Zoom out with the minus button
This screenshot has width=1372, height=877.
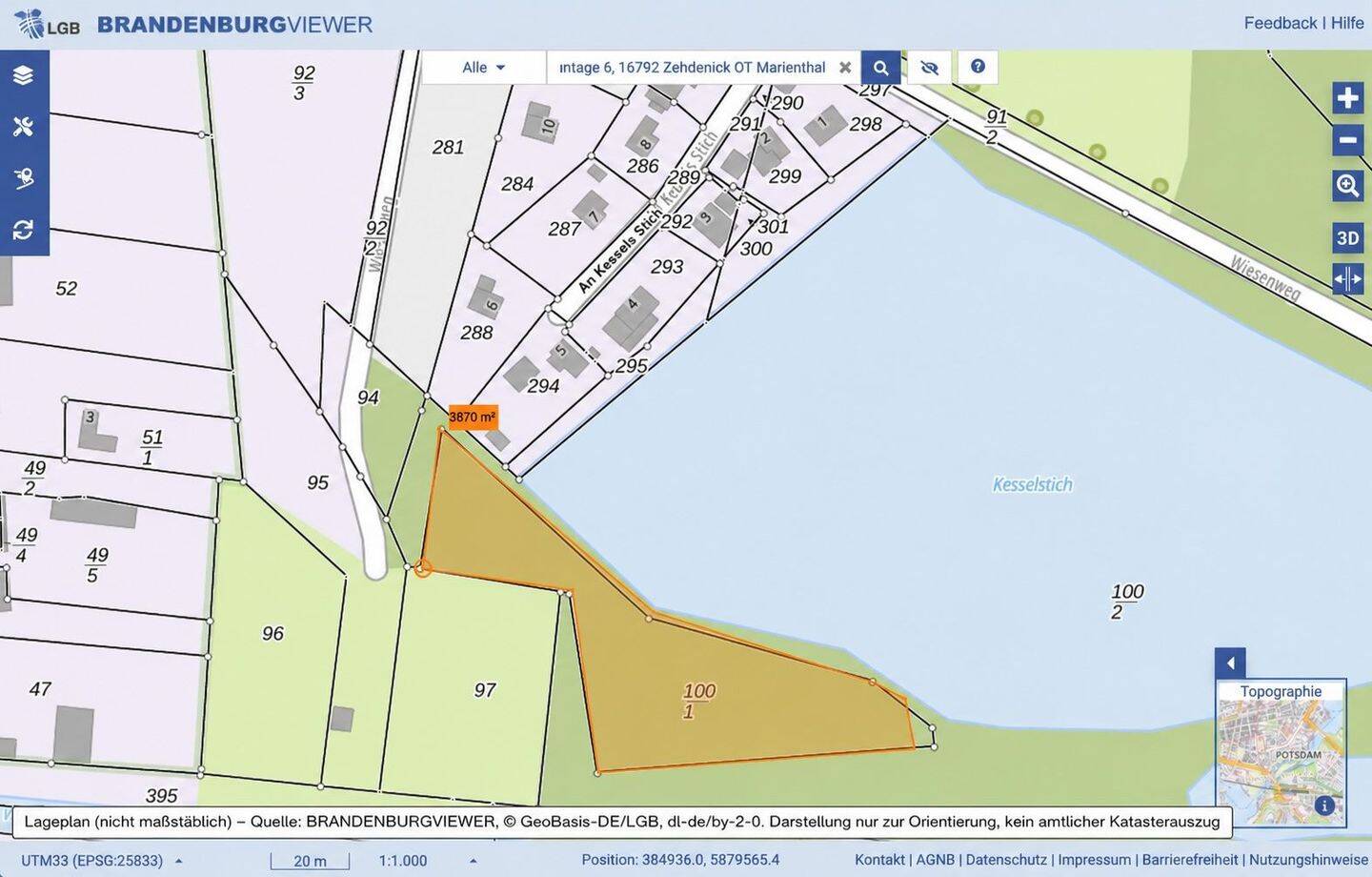coord(1348,140)
